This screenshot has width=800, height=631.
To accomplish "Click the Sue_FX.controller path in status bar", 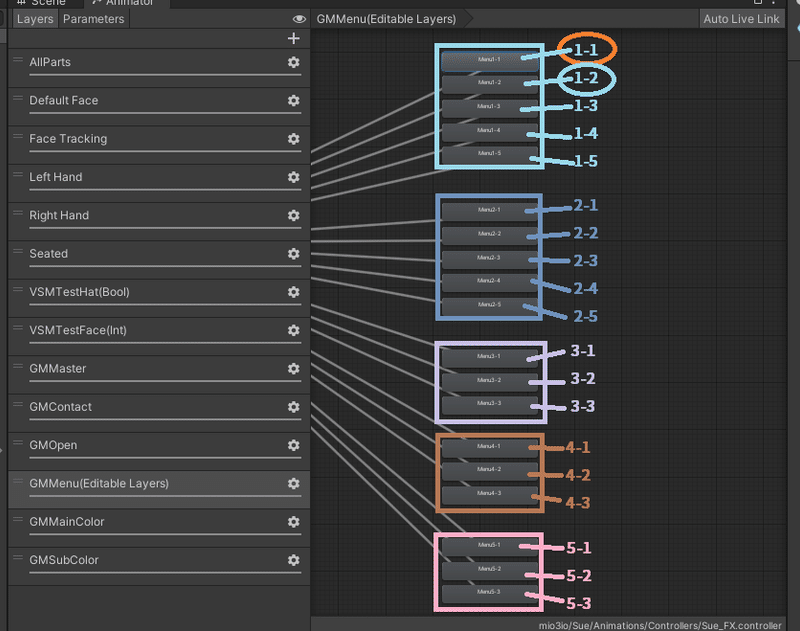I will [x=660, y=625].
